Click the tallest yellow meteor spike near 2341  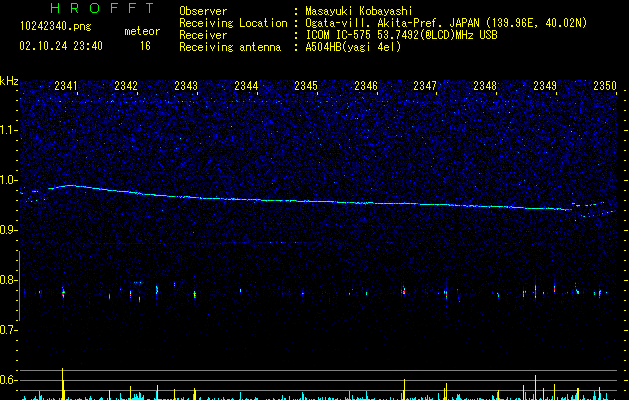tap(63, 384)
